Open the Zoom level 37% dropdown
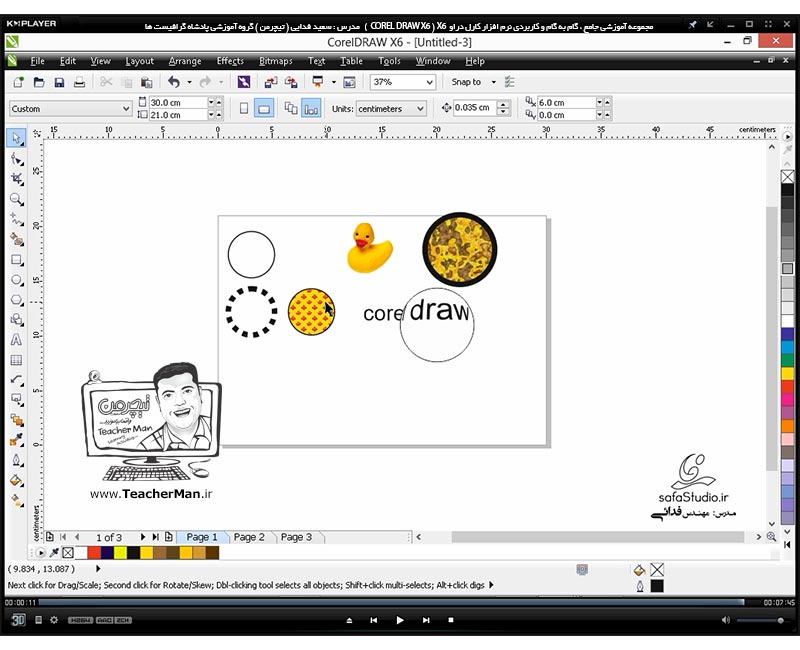The width and height of the screenshot is (800, 650). pyautogui.click(x=430, y=82)
